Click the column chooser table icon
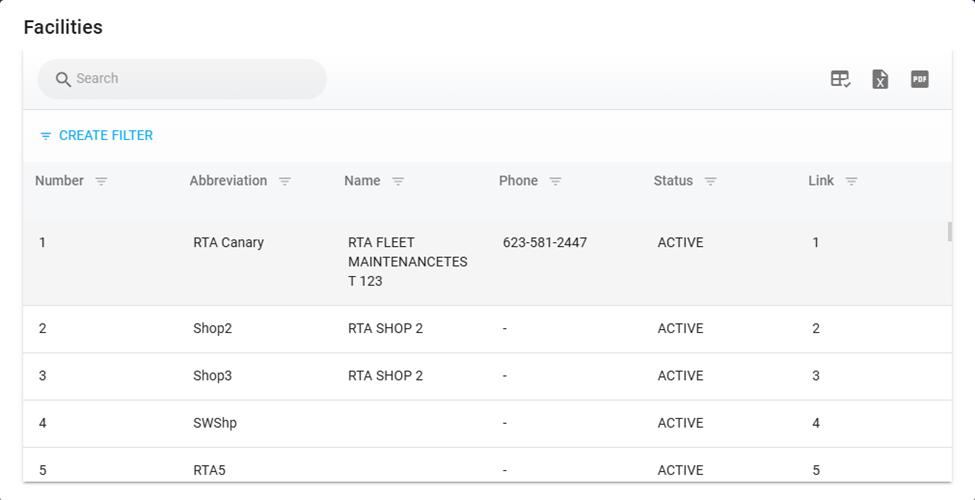Screen dimensions: 975x500 pyautogui.click(x=840, y=79)
